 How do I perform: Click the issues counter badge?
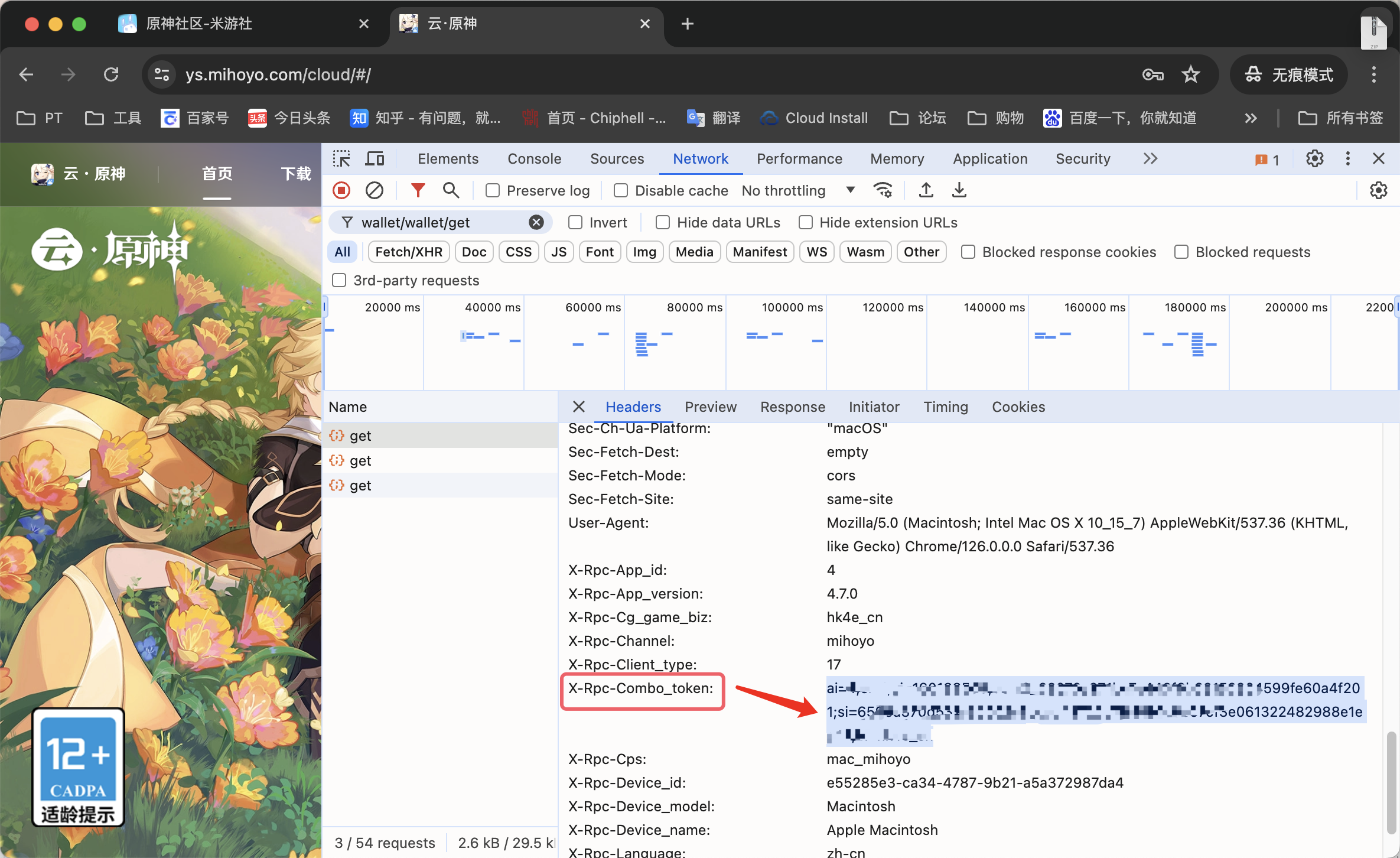[1266, 160]
